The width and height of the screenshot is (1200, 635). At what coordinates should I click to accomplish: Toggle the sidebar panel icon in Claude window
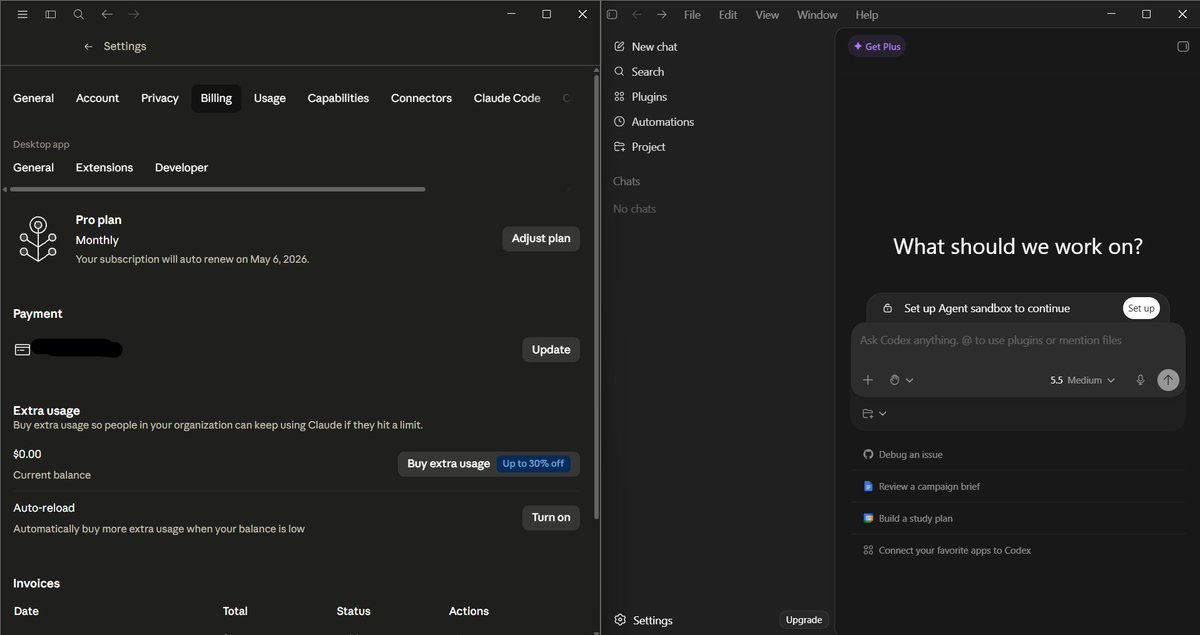50,14
